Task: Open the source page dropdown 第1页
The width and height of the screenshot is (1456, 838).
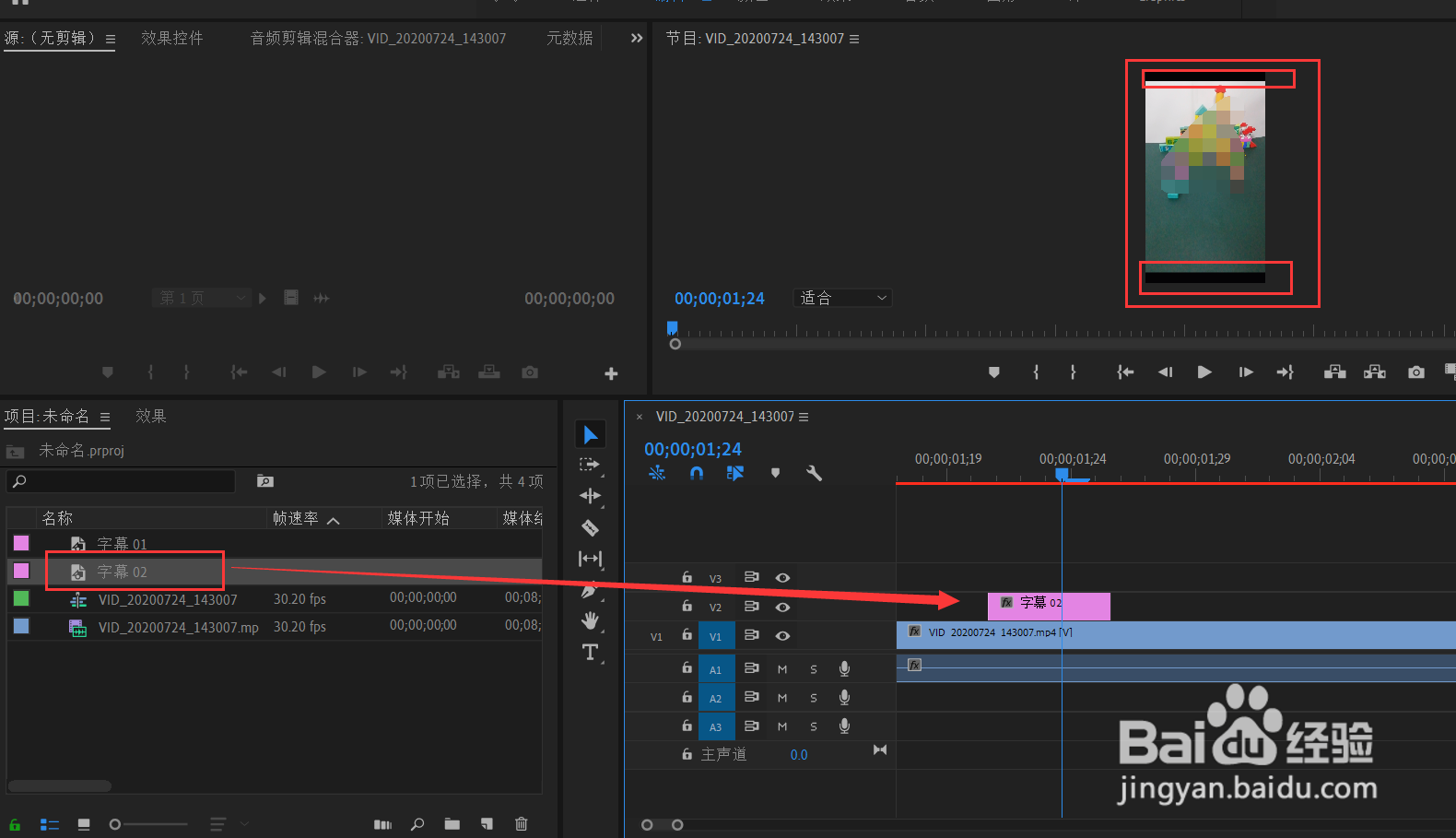Action: (x=201, y=298)
